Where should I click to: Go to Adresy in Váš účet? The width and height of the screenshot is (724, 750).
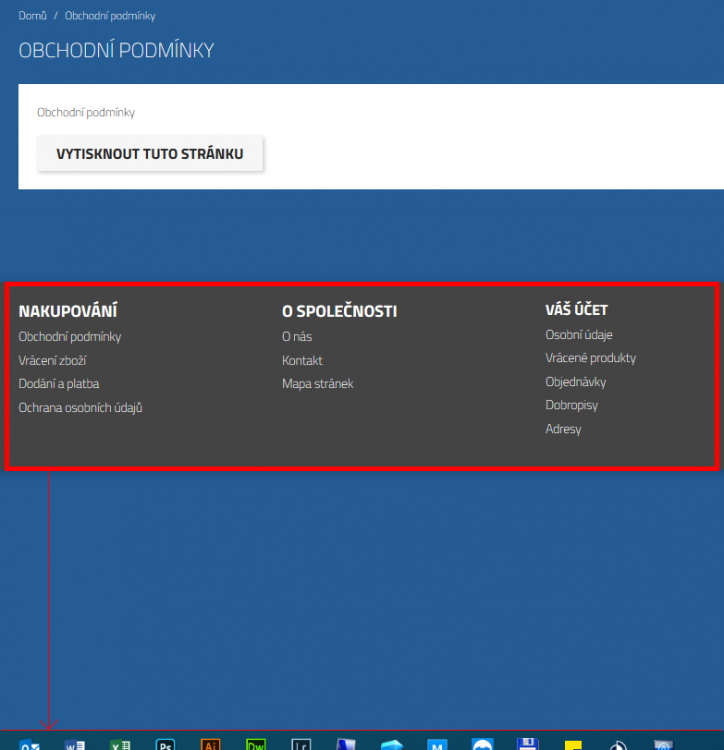pos(563,429)
